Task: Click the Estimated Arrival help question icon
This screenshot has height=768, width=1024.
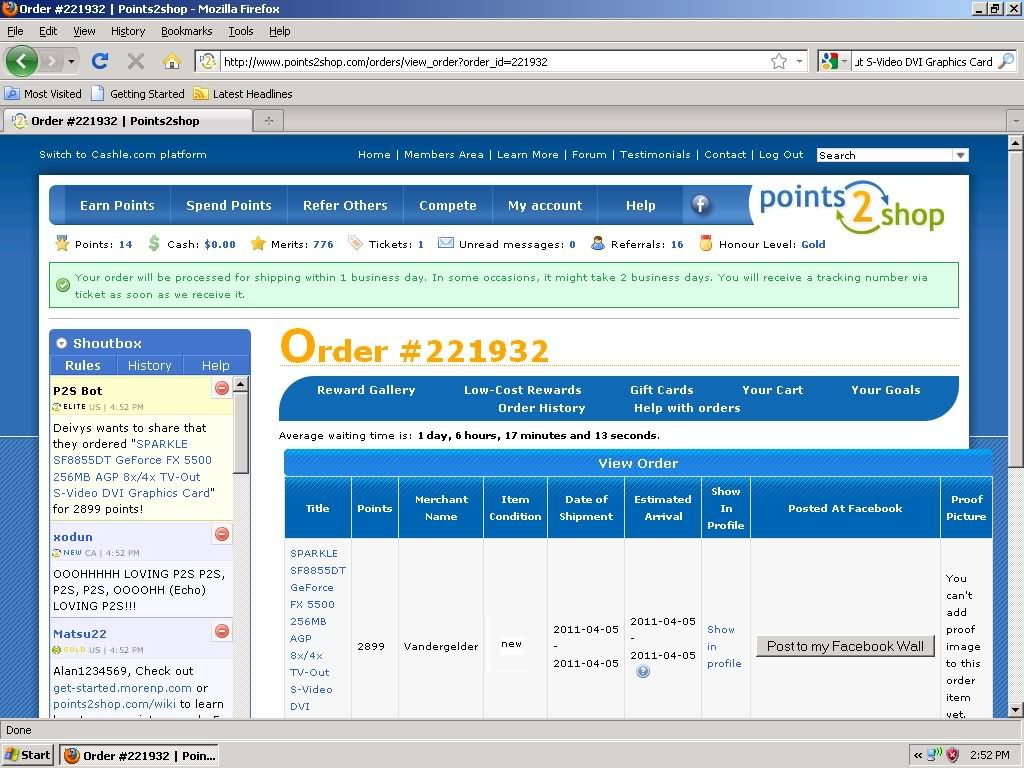Action: (643, 671)
